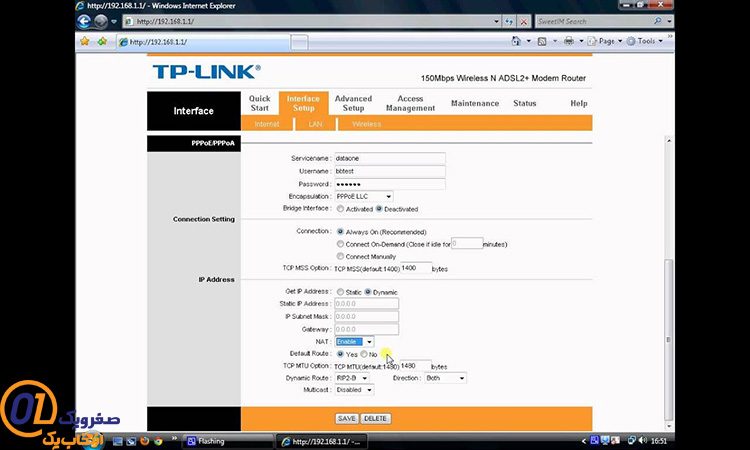Open the NAT dropdown
The image size is (750, 450).
click(354, 342)
